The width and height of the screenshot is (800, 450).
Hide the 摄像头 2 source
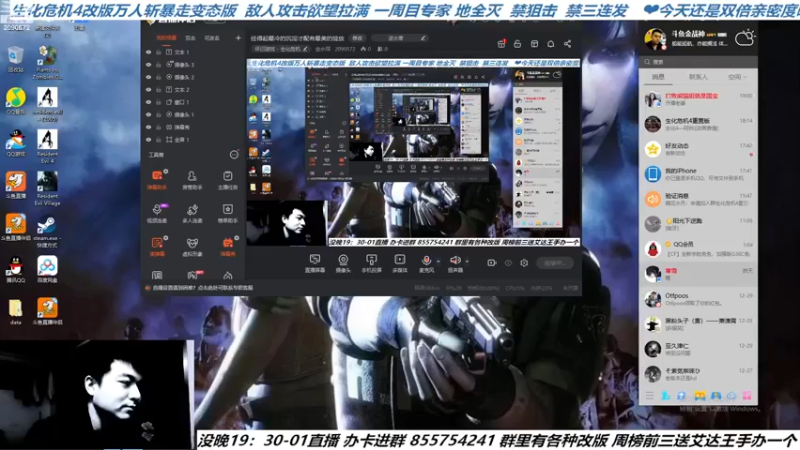coord(148,77)
